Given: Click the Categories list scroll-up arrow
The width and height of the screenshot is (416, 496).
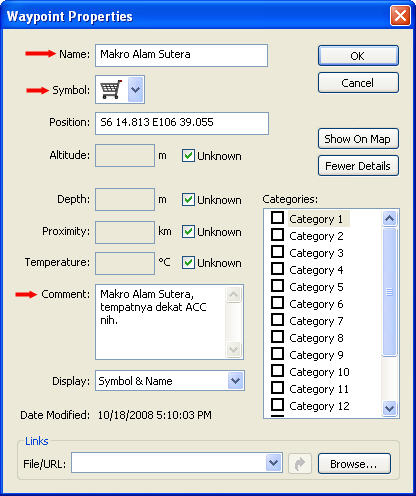Looking at the screenshot, I should coord(390,219).
